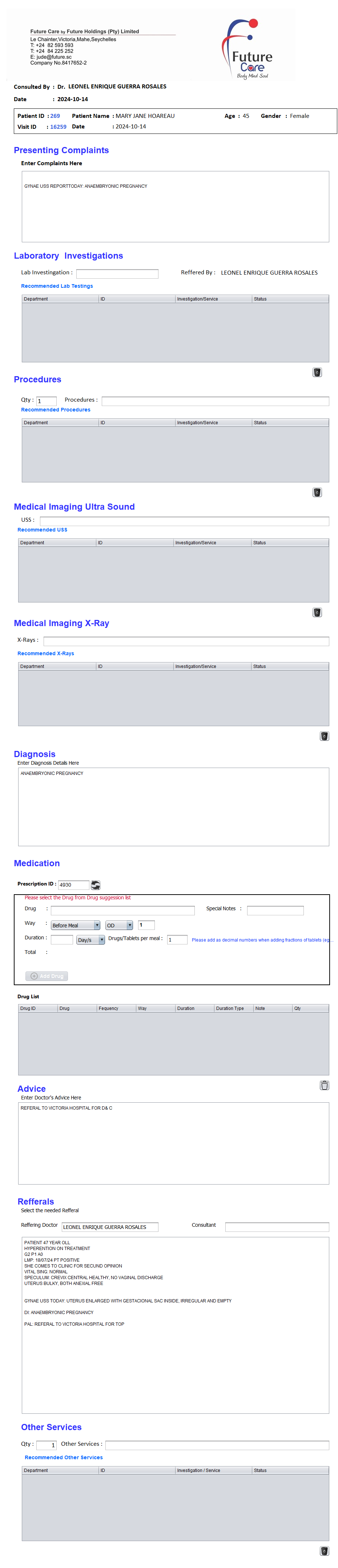338x1568 pixels.
Task: Click the delete icon below the Procedures table
Action: pyautogui.click(x=317, y=492)
